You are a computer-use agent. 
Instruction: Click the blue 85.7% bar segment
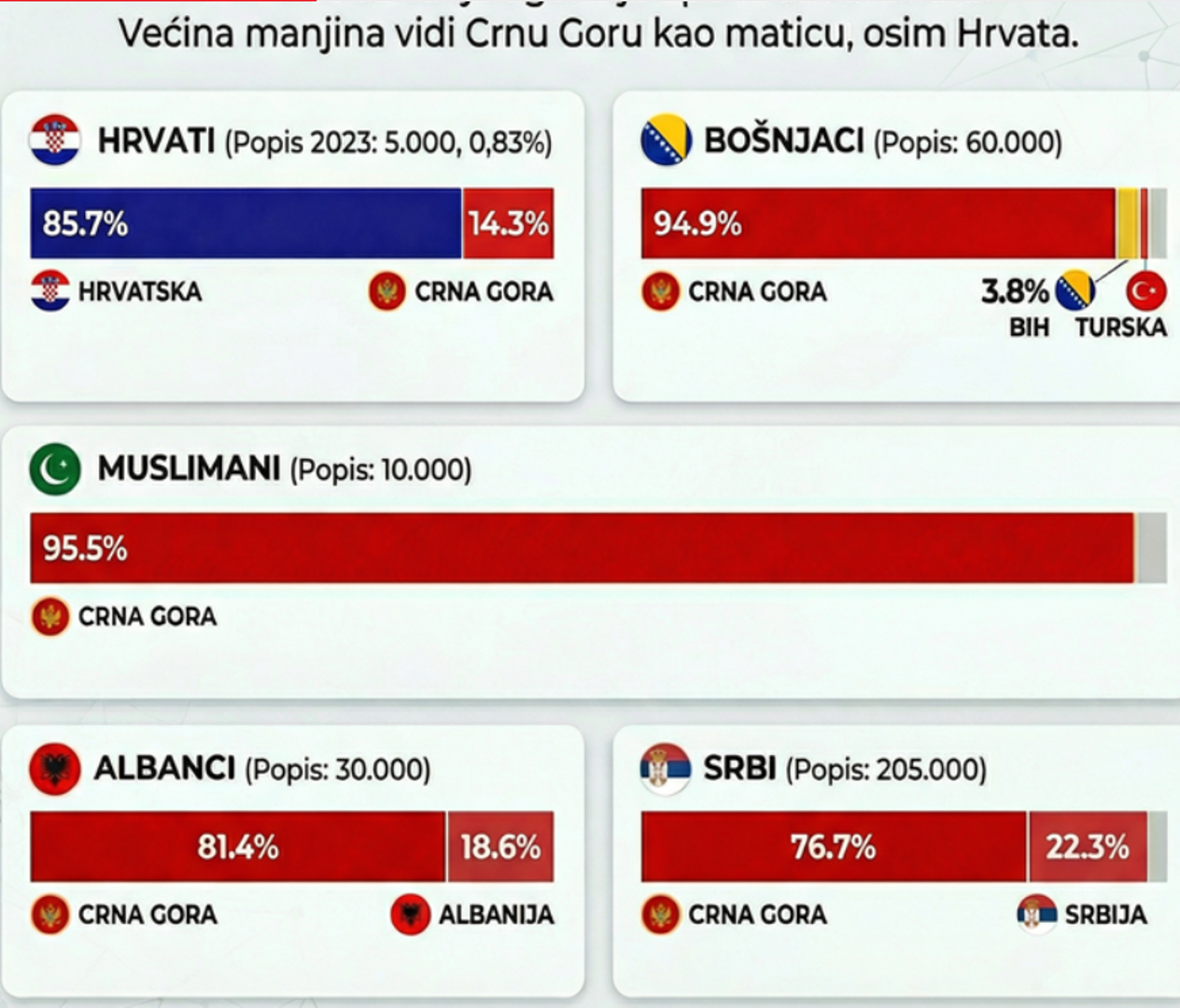tap(246, 224)
